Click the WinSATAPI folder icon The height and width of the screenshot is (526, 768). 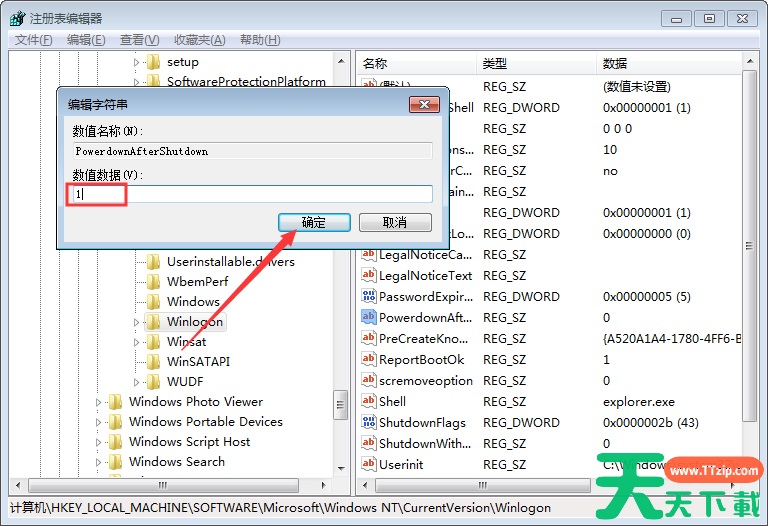tap(153, 362)
